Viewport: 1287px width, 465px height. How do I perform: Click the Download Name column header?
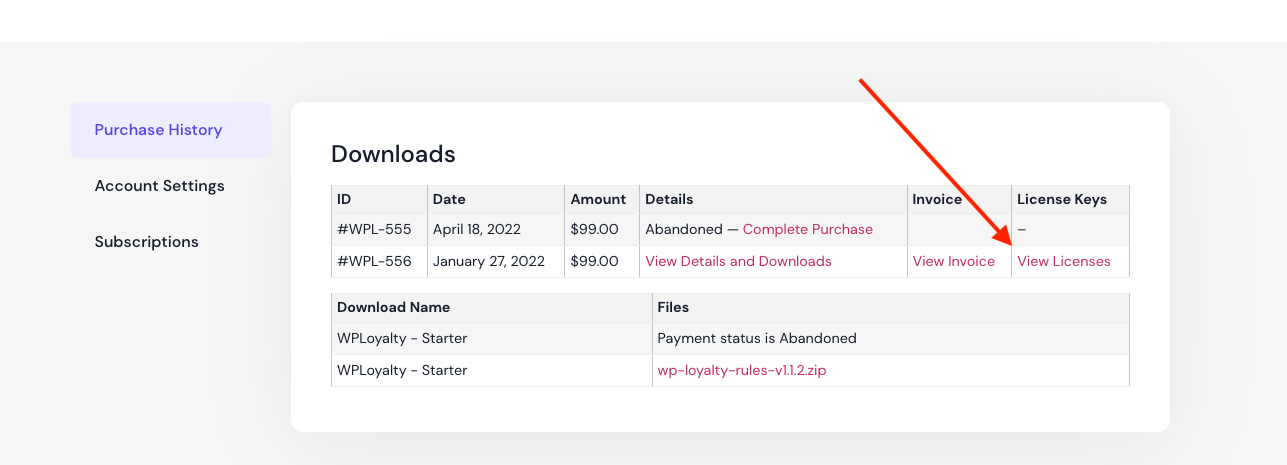[x=393, y=307]
